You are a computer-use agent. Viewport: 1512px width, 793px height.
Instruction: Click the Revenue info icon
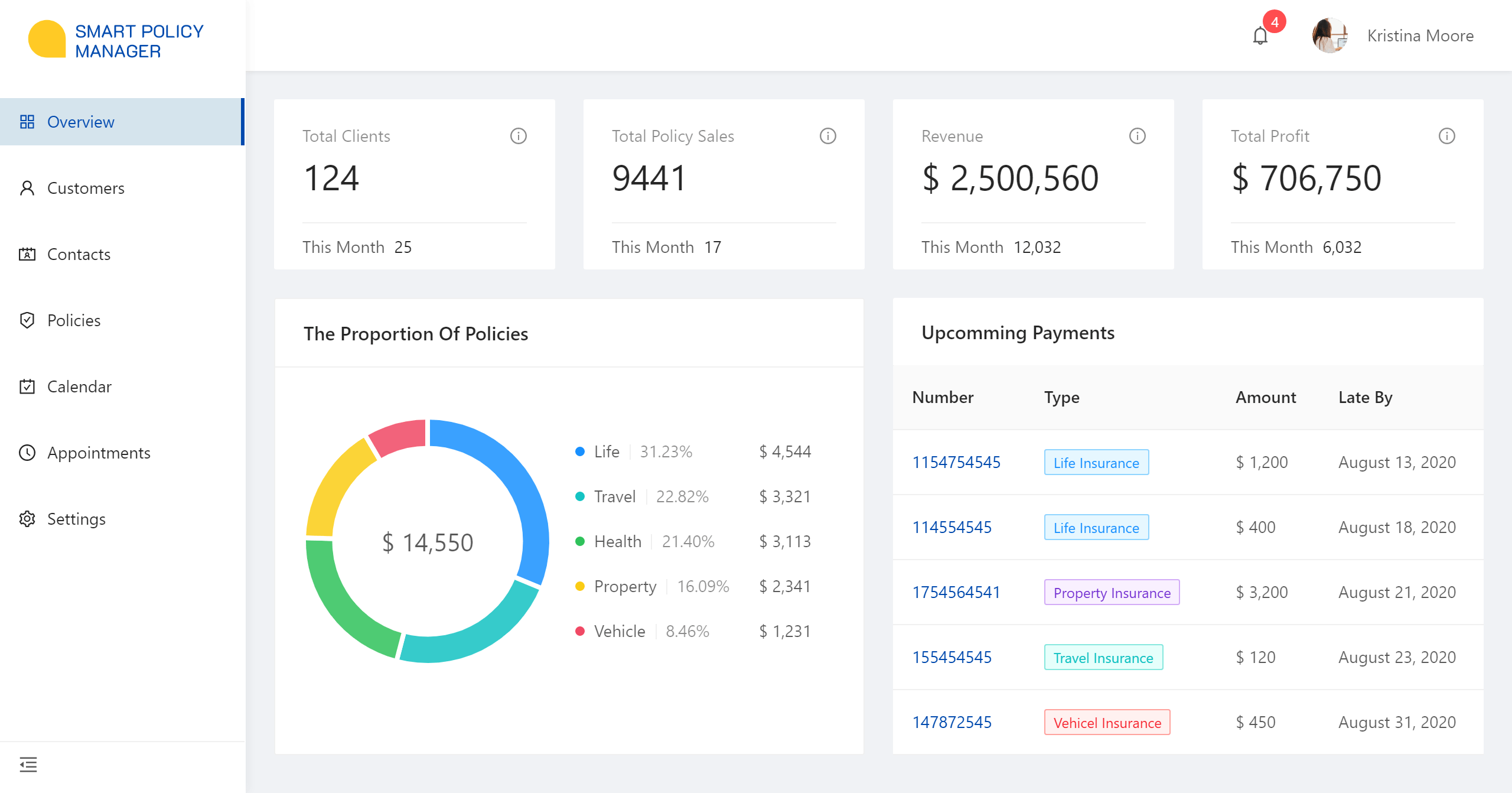tap(1137, 136)
